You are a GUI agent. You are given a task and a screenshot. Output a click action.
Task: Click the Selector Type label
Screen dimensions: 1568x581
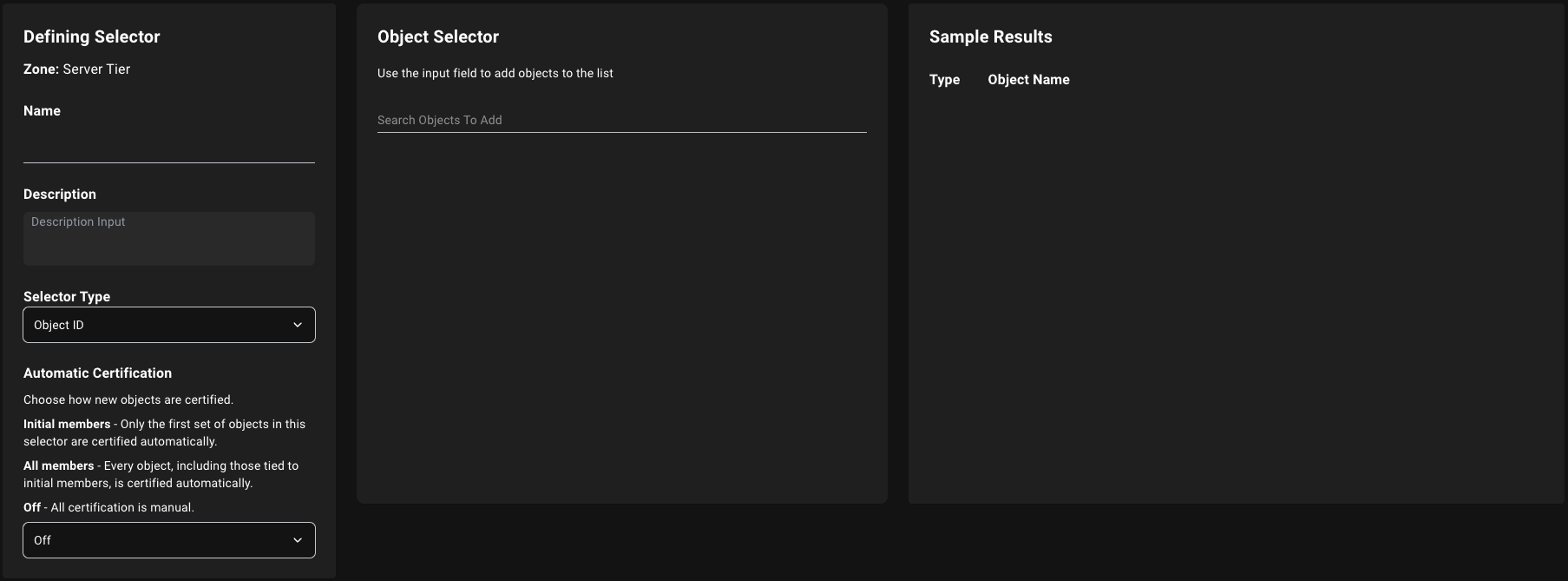coord(67,297)
